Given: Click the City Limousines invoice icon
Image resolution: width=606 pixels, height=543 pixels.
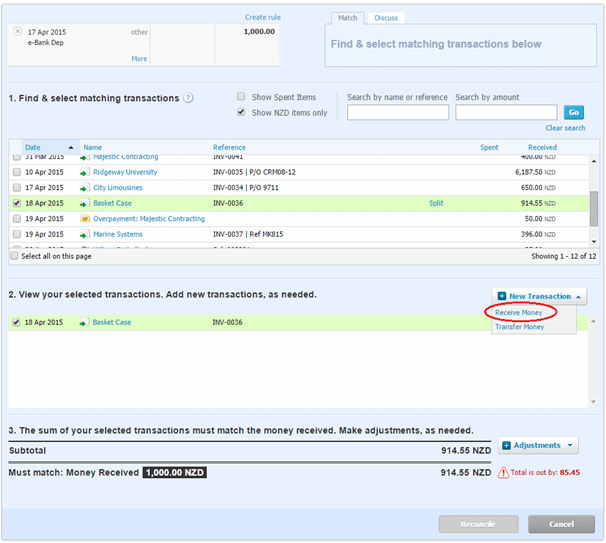Looking at the screenshot, I should tap(83, 188).
